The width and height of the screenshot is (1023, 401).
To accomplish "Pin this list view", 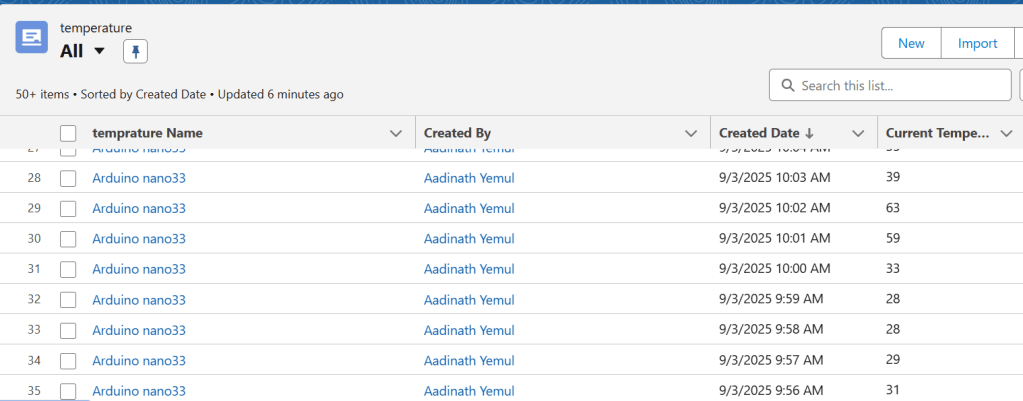I will [x=135, y=52].
